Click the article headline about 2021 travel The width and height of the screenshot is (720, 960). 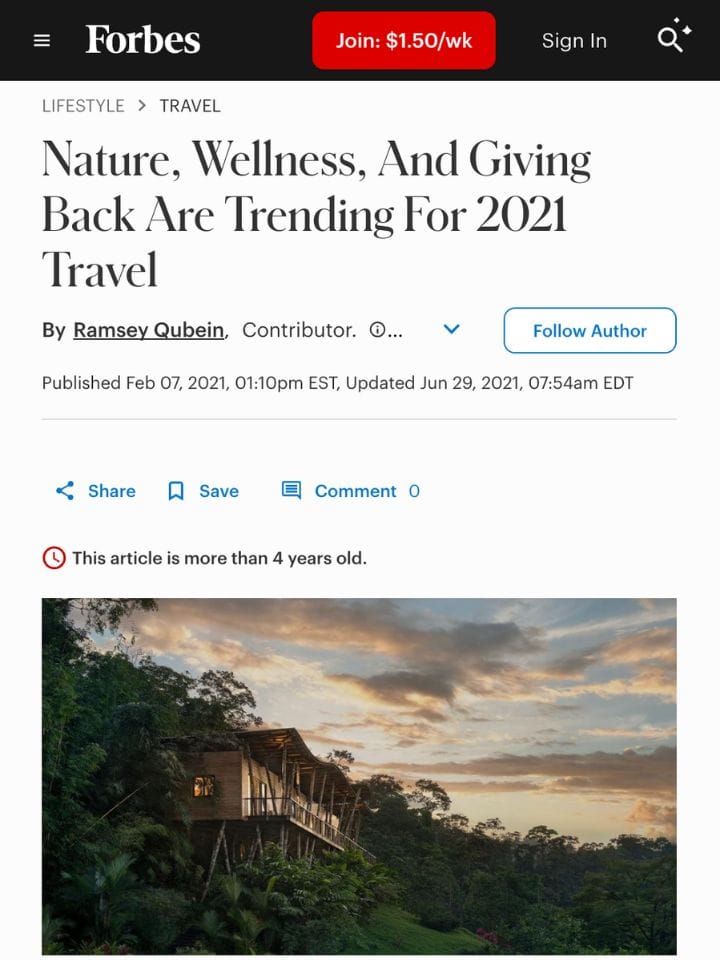click(x=316, y=214)
